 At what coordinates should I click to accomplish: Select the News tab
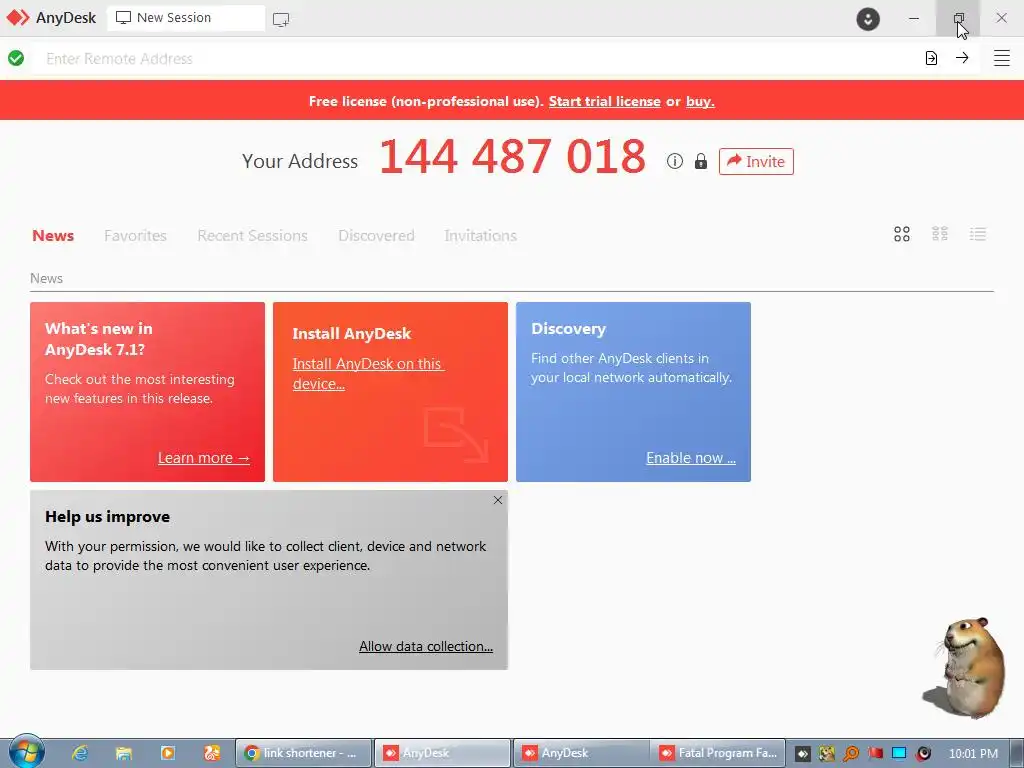(53, 235)
